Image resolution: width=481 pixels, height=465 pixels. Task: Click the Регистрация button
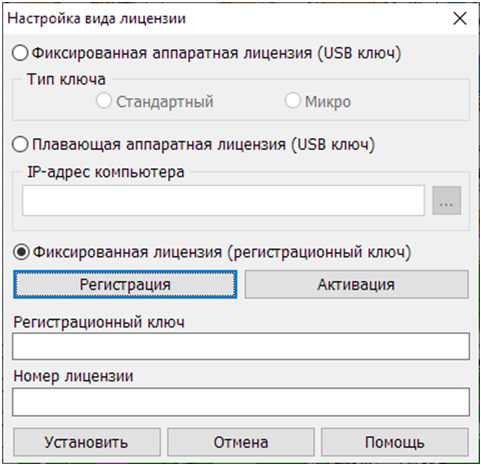pyautogui.click(x=125, y=284)
